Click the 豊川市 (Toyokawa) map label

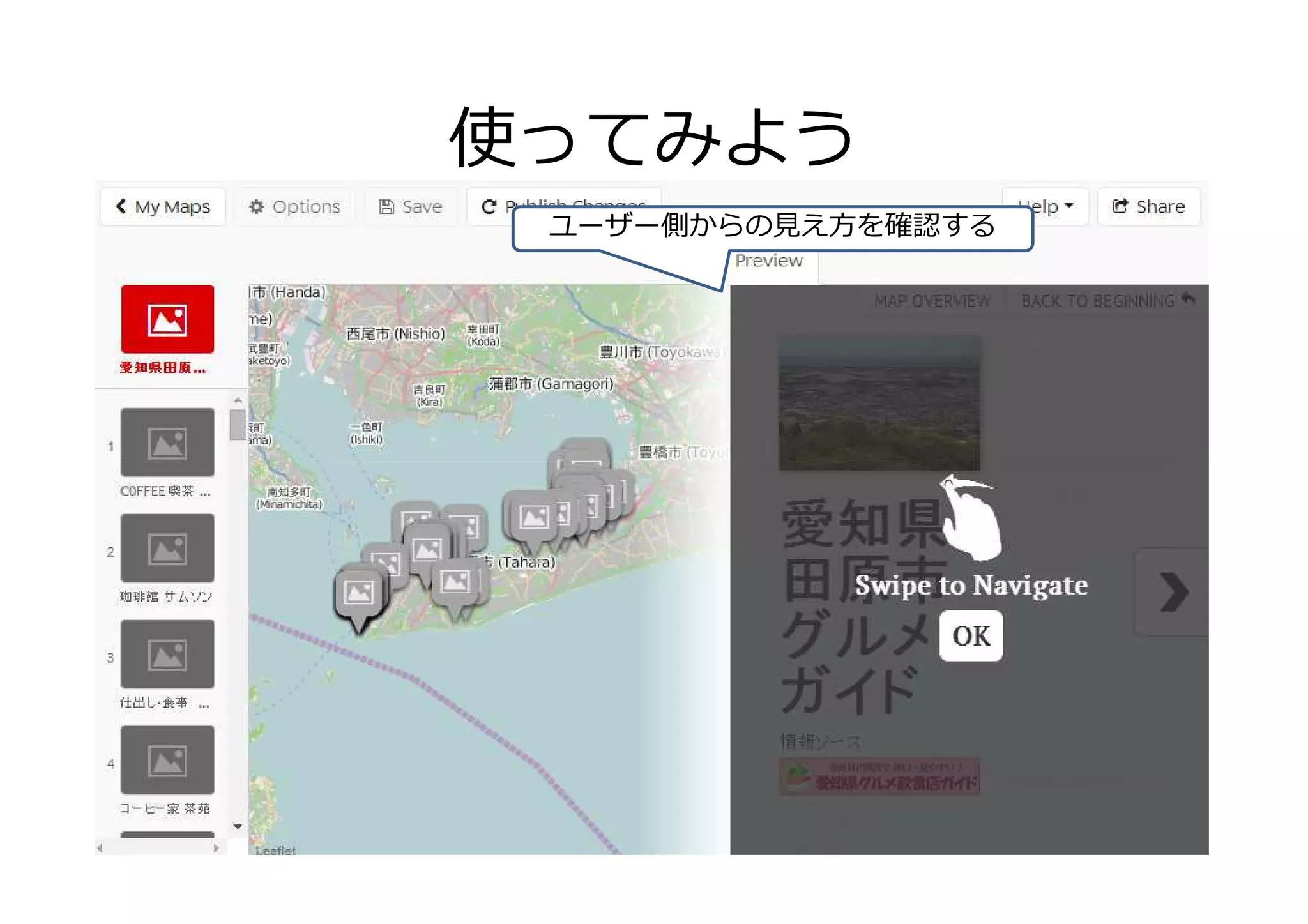click(x=660, y=352)
